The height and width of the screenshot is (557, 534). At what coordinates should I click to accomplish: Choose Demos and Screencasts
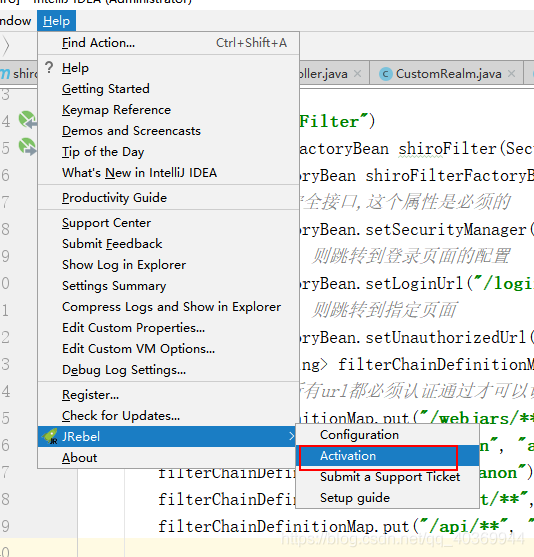pos(168,131)
